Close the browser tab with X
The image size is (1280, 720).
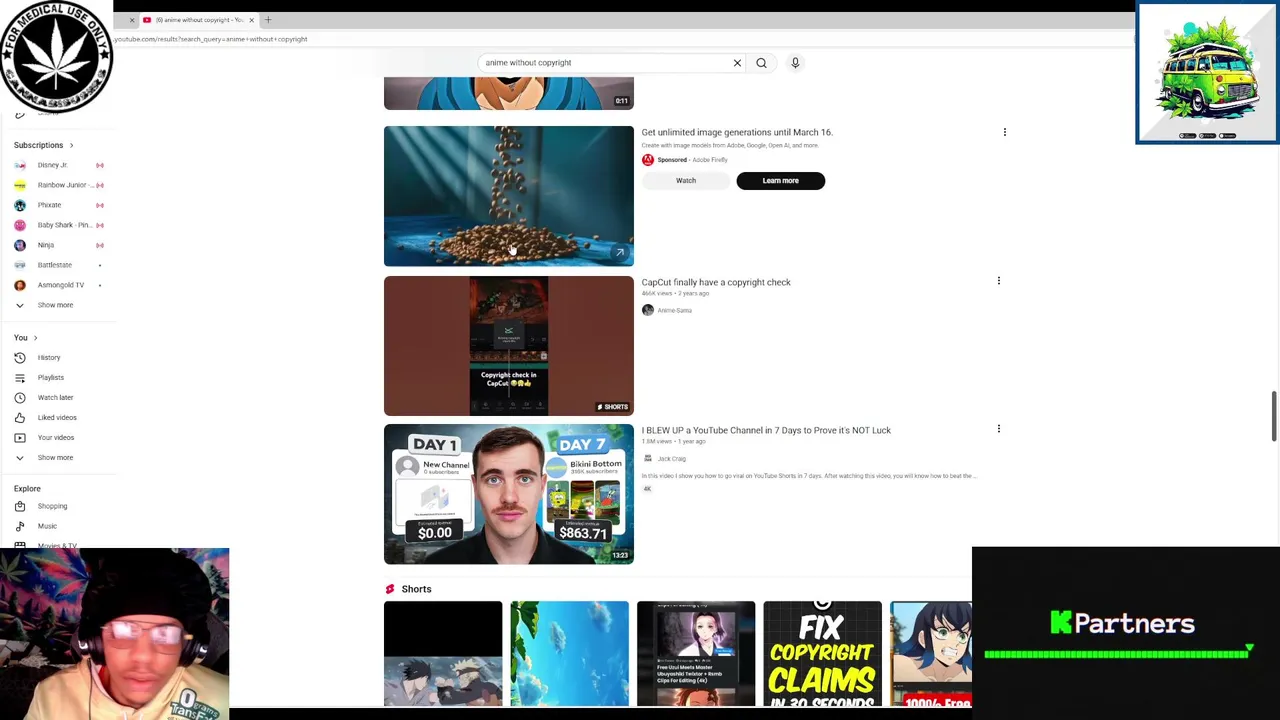(x=251, y=20)
